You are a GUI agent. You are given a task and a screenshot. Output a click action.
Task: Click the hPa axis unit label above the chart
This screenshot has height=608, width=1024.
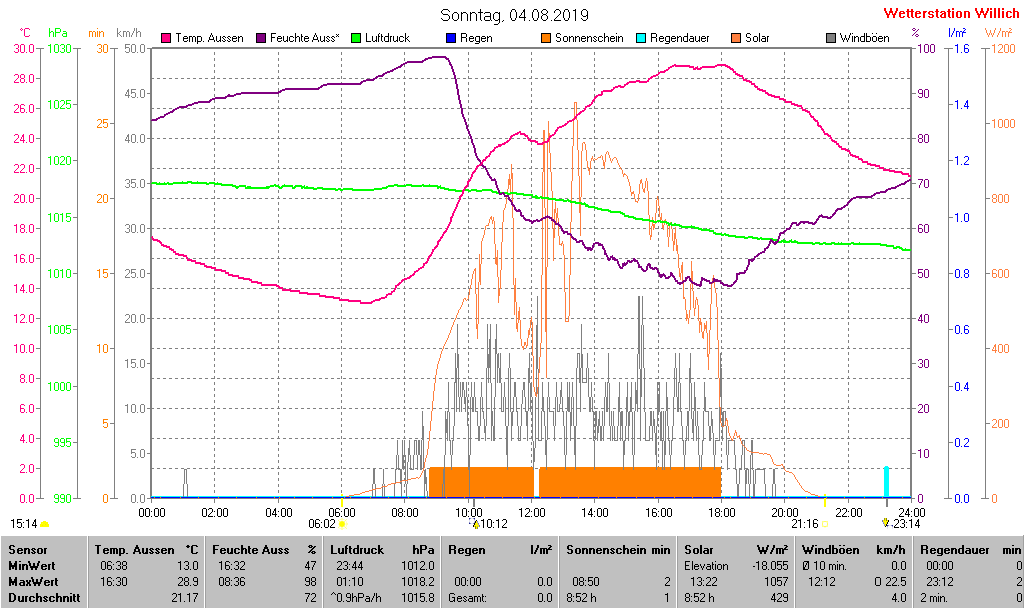click(x=57, y=33)
